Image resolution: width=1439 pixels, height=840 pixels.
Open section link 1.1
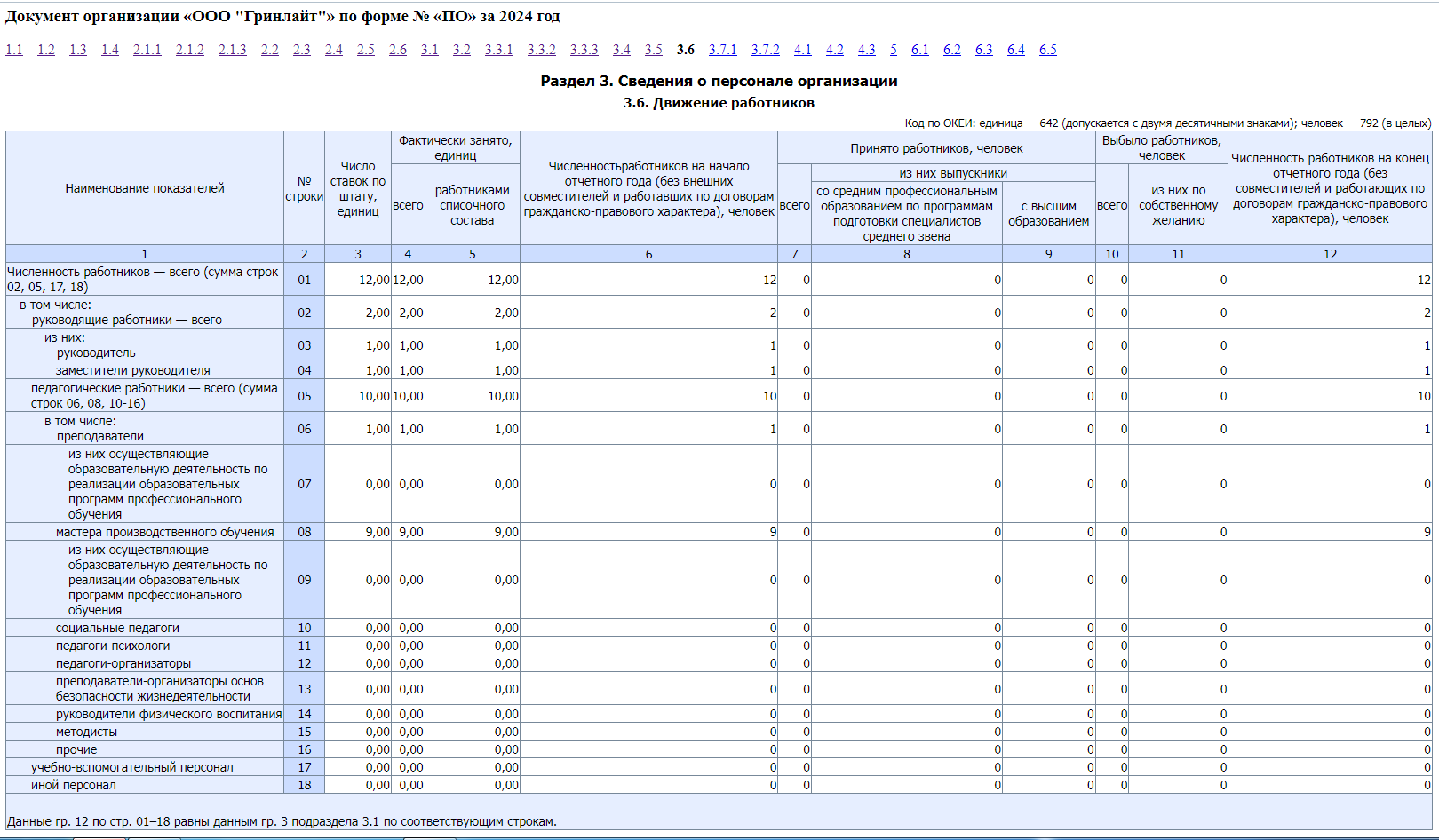(x=14, y=50)
